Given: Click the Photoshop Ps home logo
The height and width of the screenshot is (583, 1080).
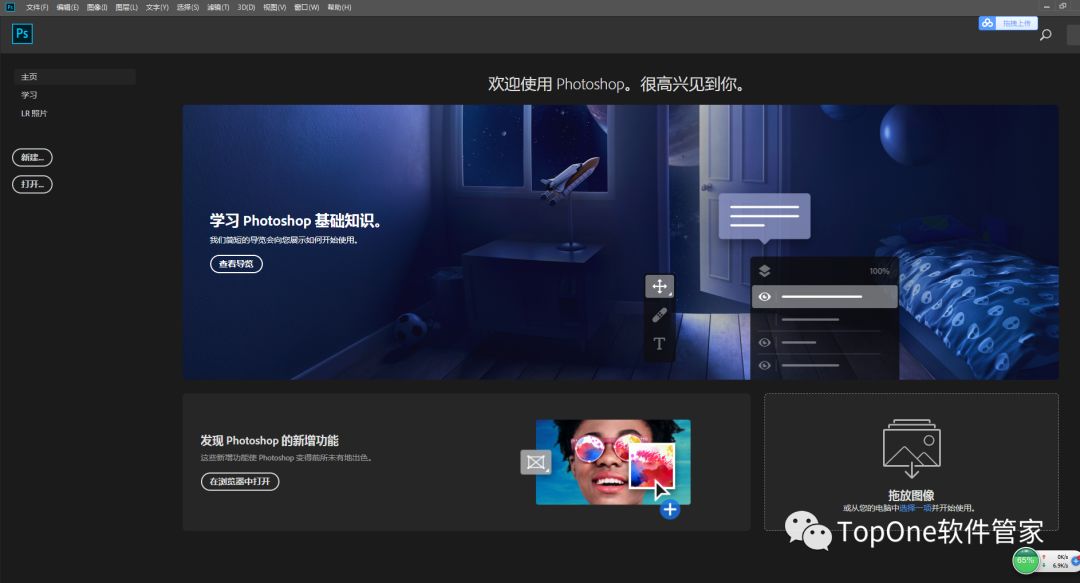Looking at the screenshot, I should [x=22, y=34].
